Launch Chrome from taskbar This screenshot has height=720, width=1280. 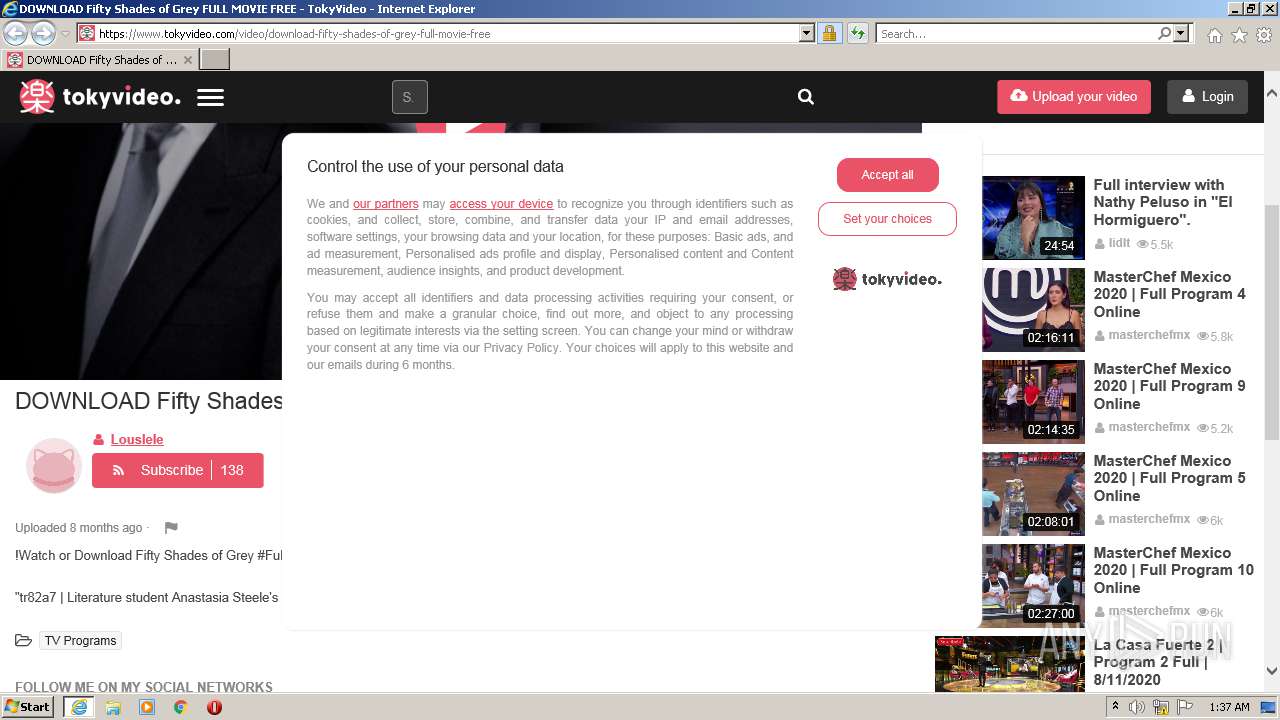(180, 707)
